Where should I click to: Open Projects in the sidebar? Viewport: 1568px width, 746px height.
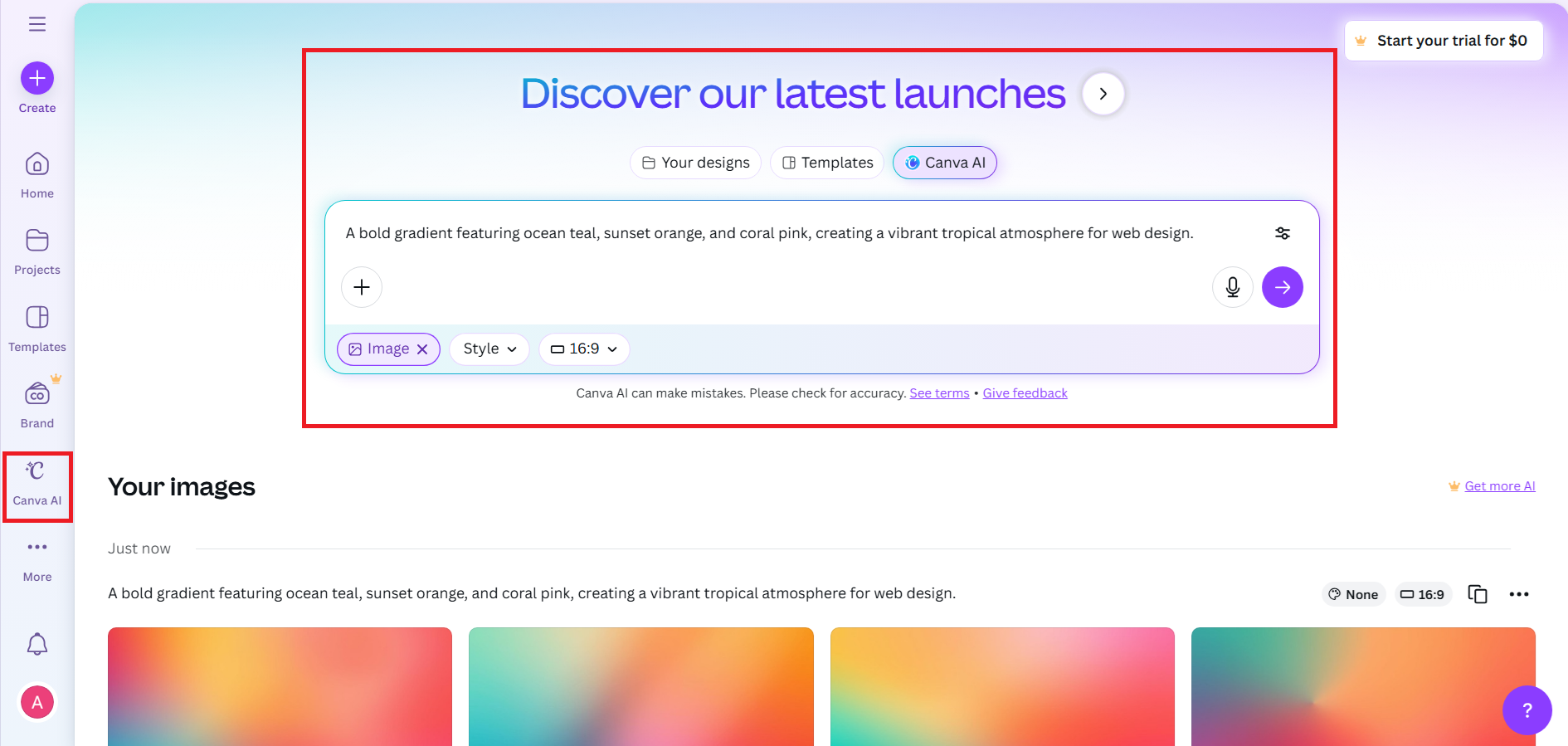37,251
